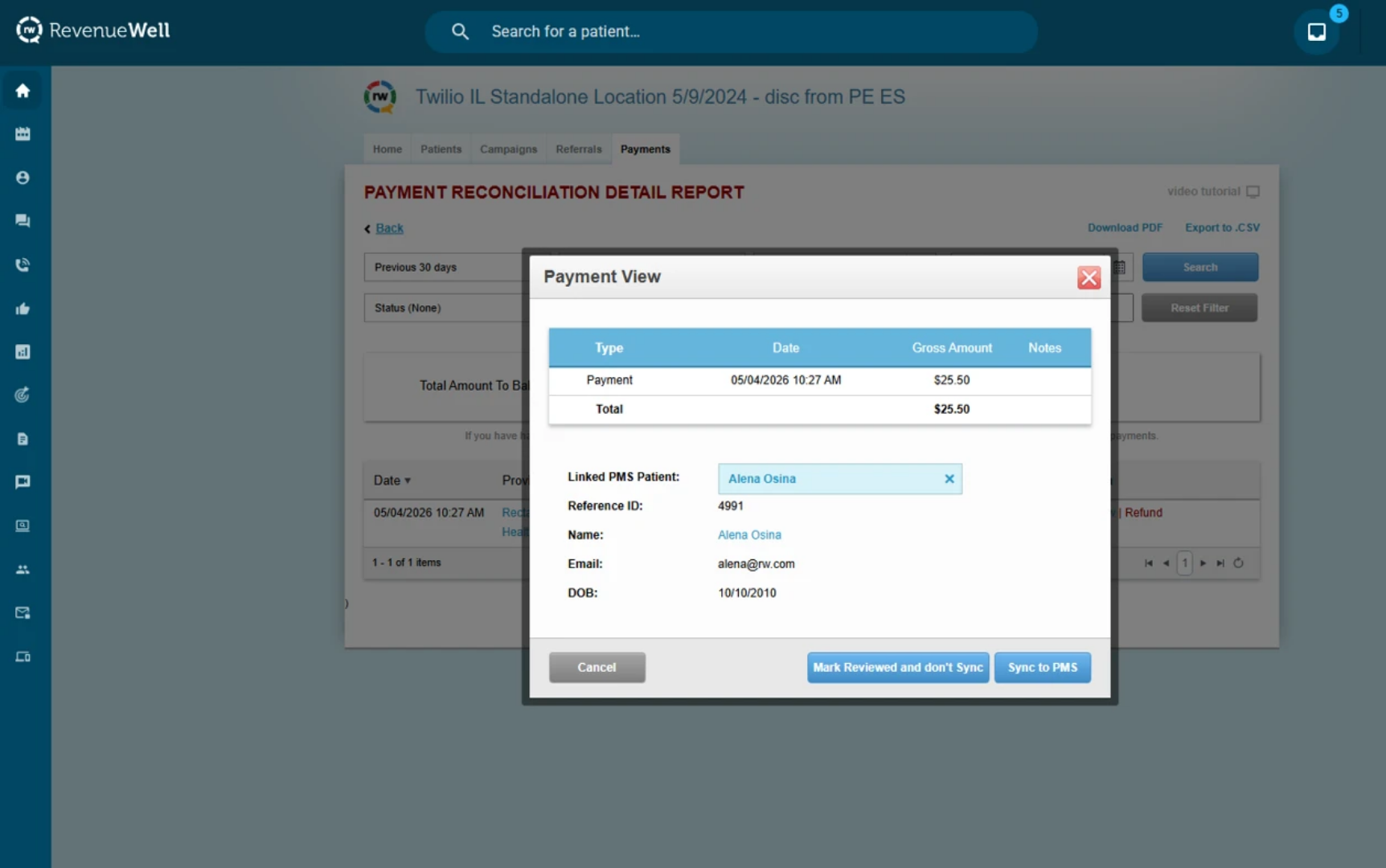Image resolution: width=1386 pixels, height=868 pixels.
Task: Open the Home sidebar icon
Action: 23,91
